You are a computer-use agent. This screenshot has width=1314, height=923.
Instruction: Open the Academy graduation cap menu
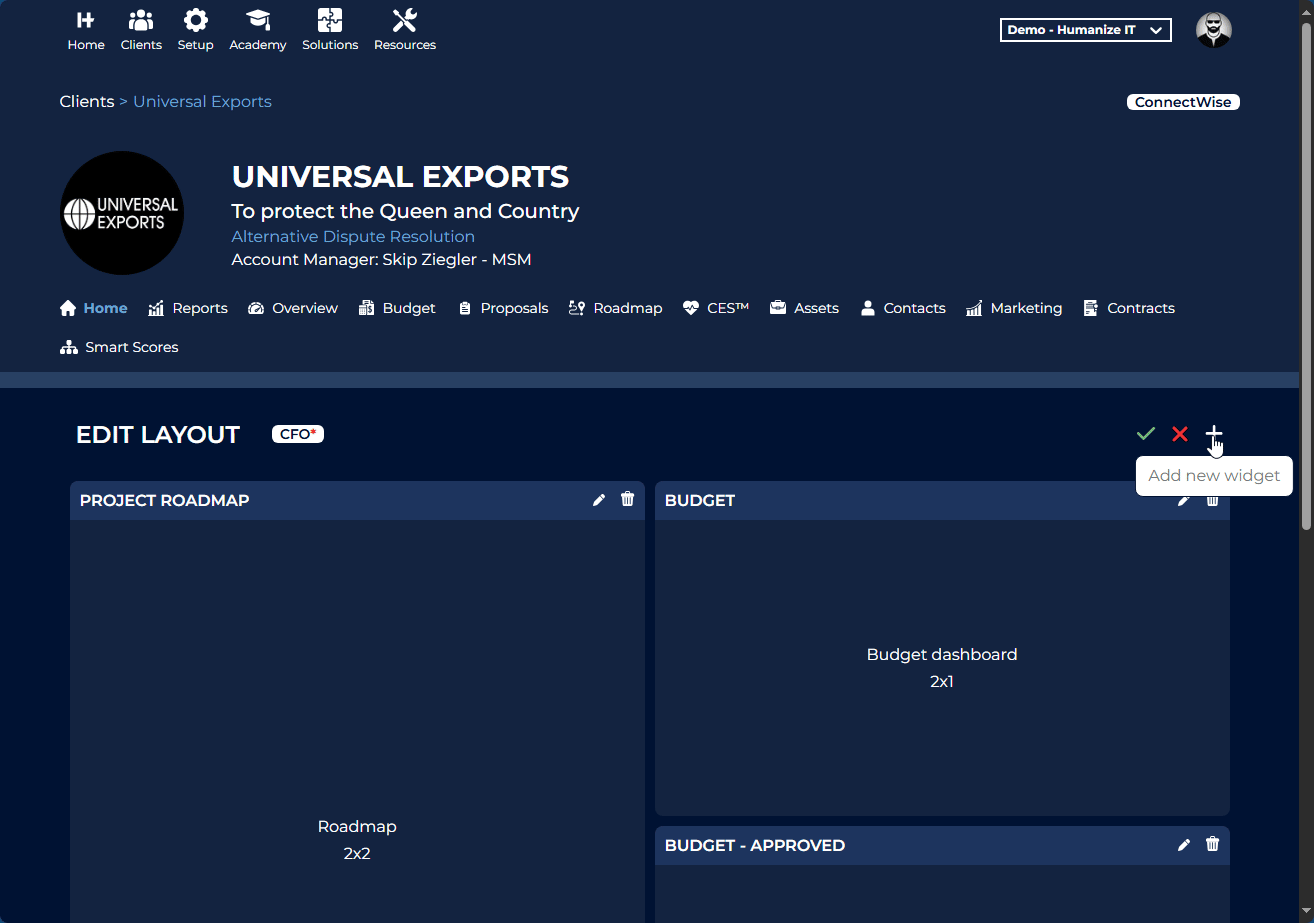click(x=258, y=30)
